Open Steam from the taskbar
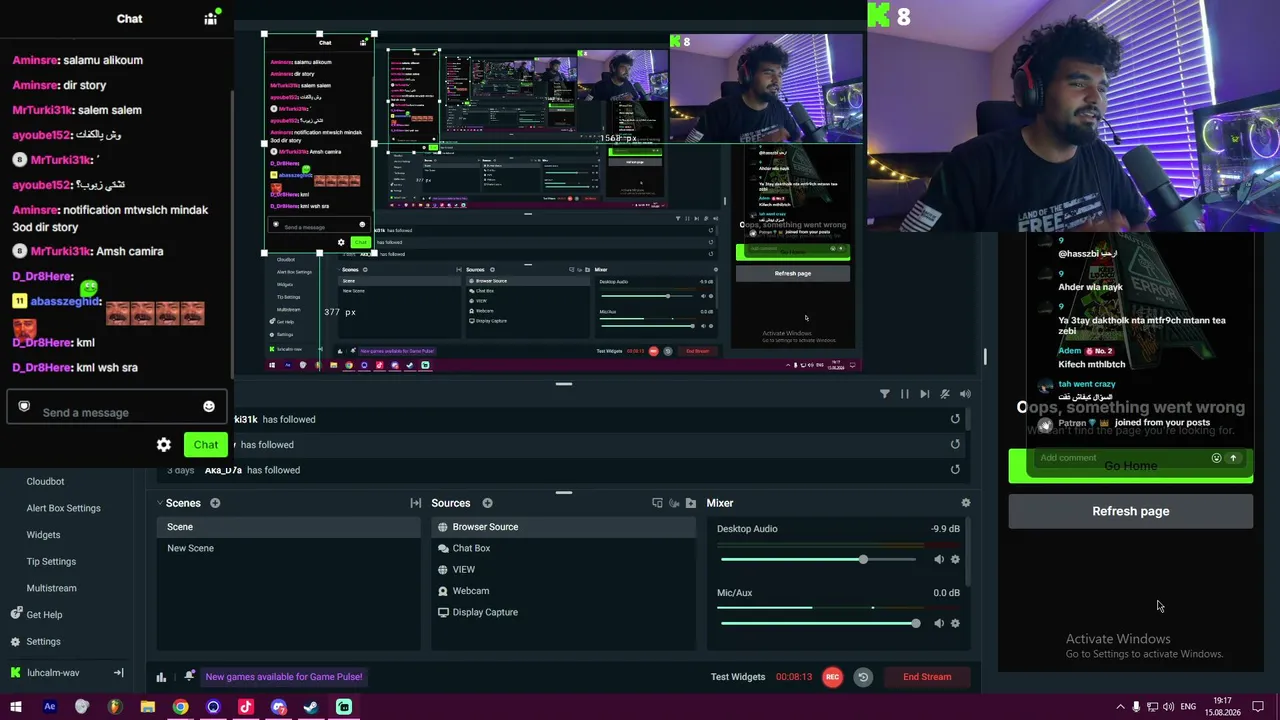 tap(311, 707)
